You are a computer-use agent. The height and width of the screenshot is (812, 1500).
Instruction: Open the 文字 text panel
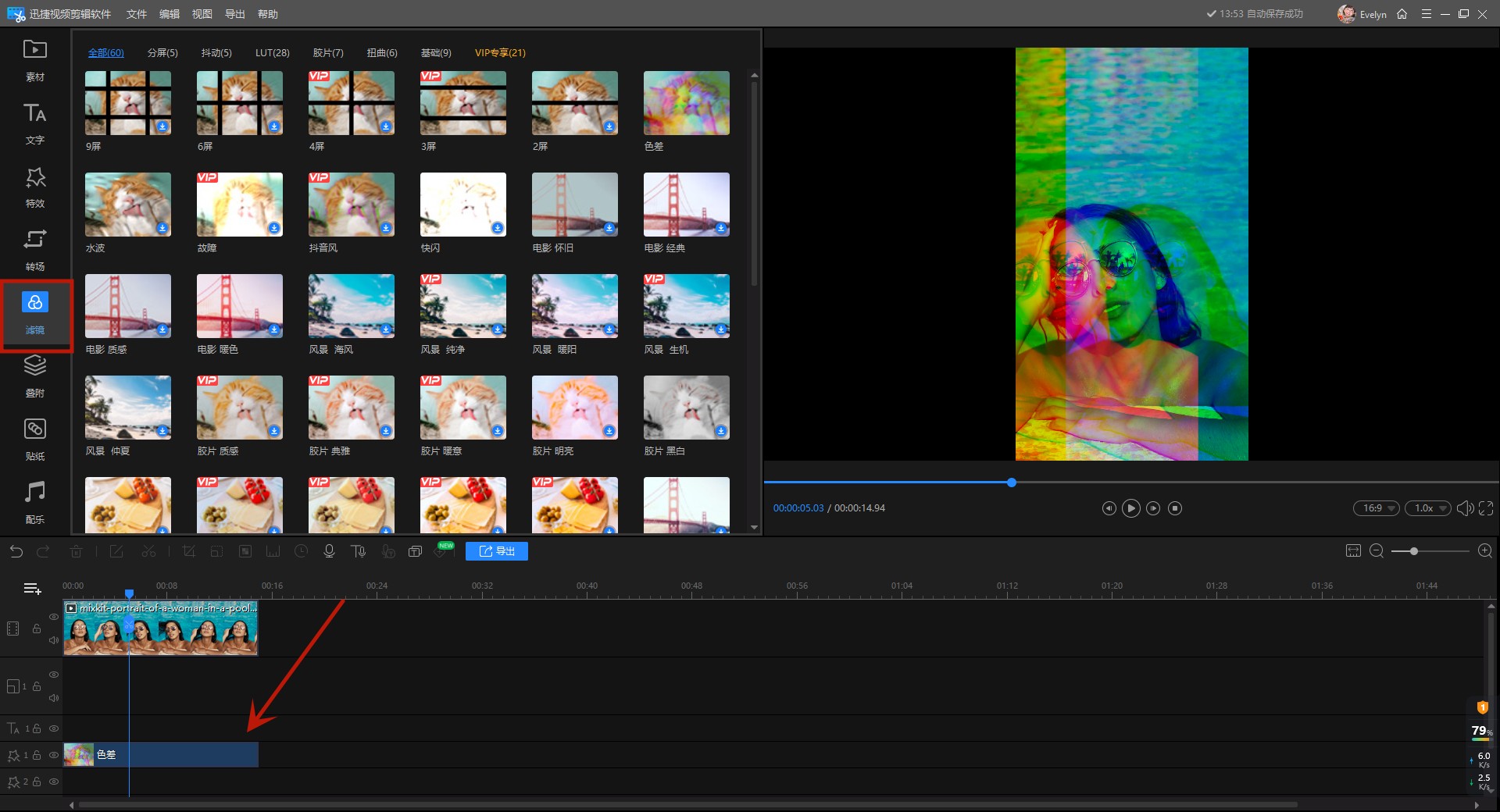pyautogui.click(x=34, y=123)
